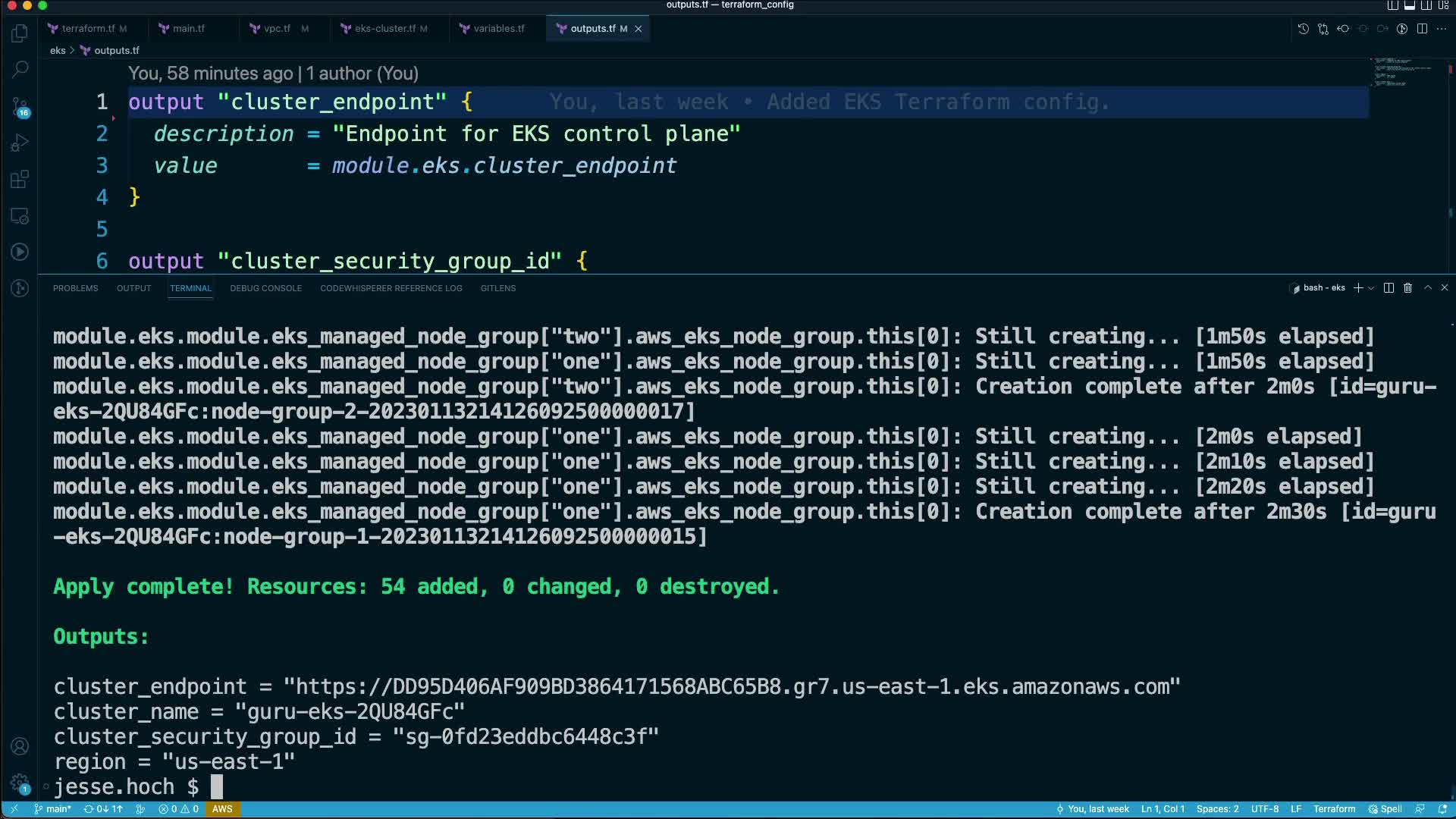Image resolution: width=1456 pixels, height=819 pixels.
Task: Open the Extensions view
Action: pos(20,180)
